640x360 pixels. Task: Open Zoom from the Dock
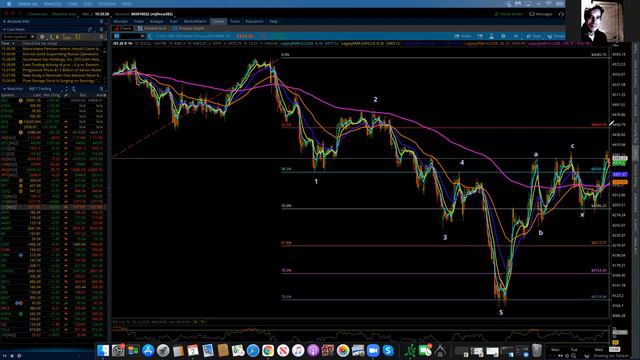pyautogui.click(x=373, y=350)
